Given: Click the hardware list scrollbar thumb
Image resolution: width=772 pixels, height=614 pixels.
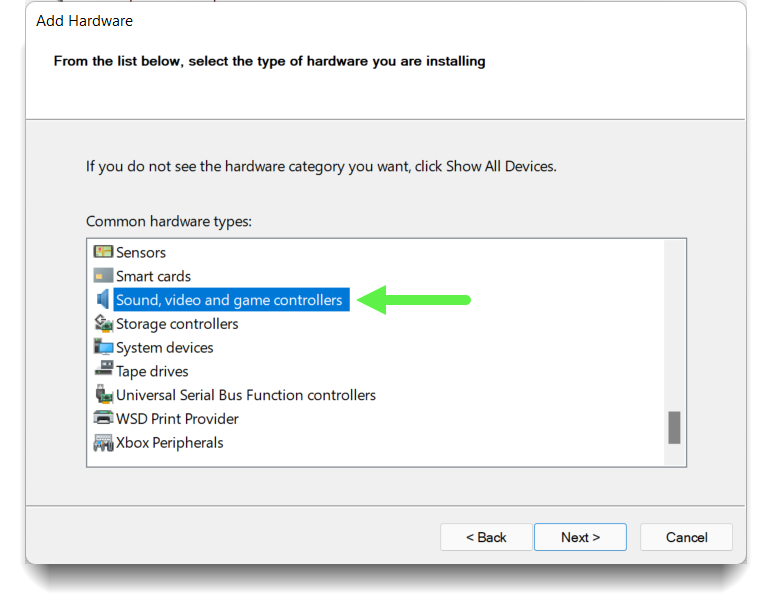Looking at the screenshot, I should (674, 428).
